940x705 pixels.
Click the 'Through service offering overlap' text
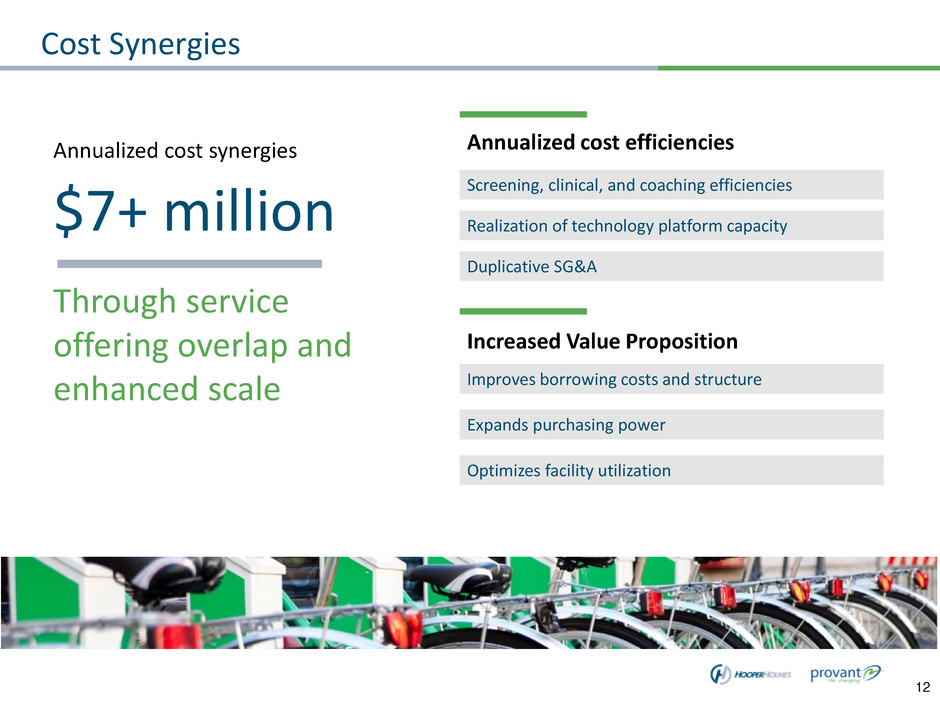point(202,345)
